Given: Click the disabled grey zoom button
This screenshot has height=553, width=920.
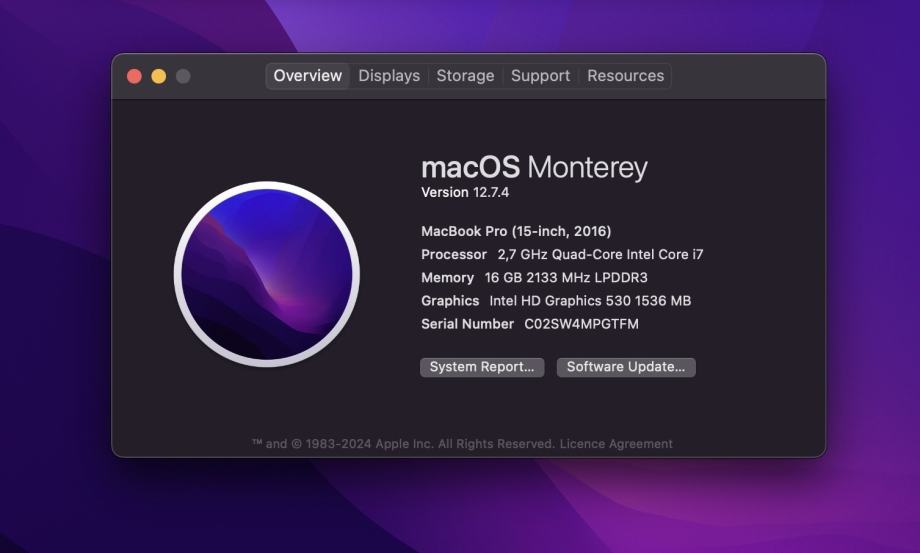Looking at the screenshot, I should pyautogui.click(x=183, y=76).
